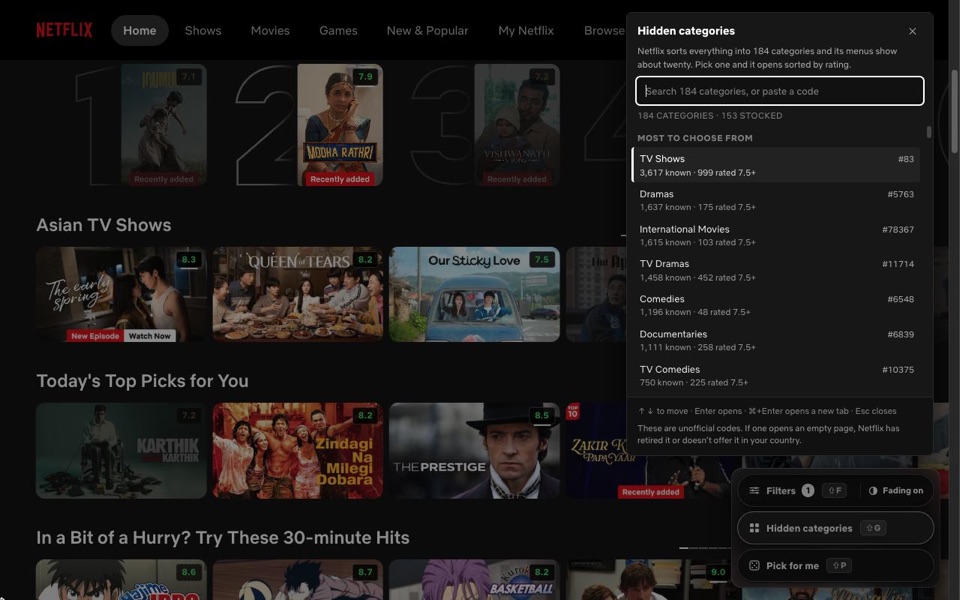This screenshot has width=960, height=600.
Task: Open International Movies category #78367
Action: (776, 235)
